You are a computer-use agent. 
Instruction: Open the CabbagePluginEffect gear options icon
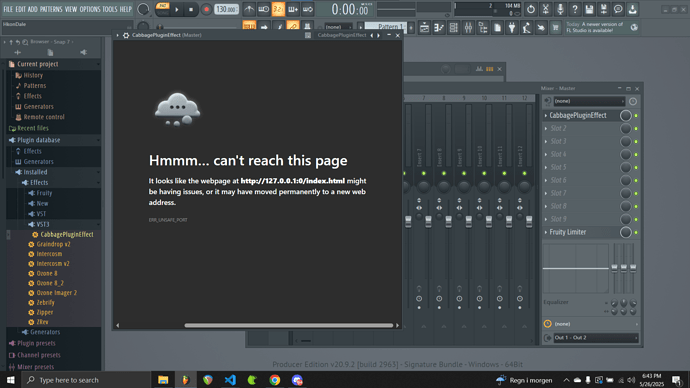[126, 35]
